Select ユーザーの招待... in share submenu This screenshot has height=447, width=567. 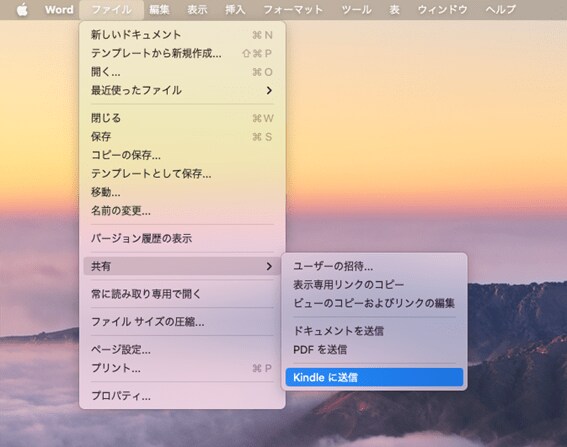[x=374, y=266]
